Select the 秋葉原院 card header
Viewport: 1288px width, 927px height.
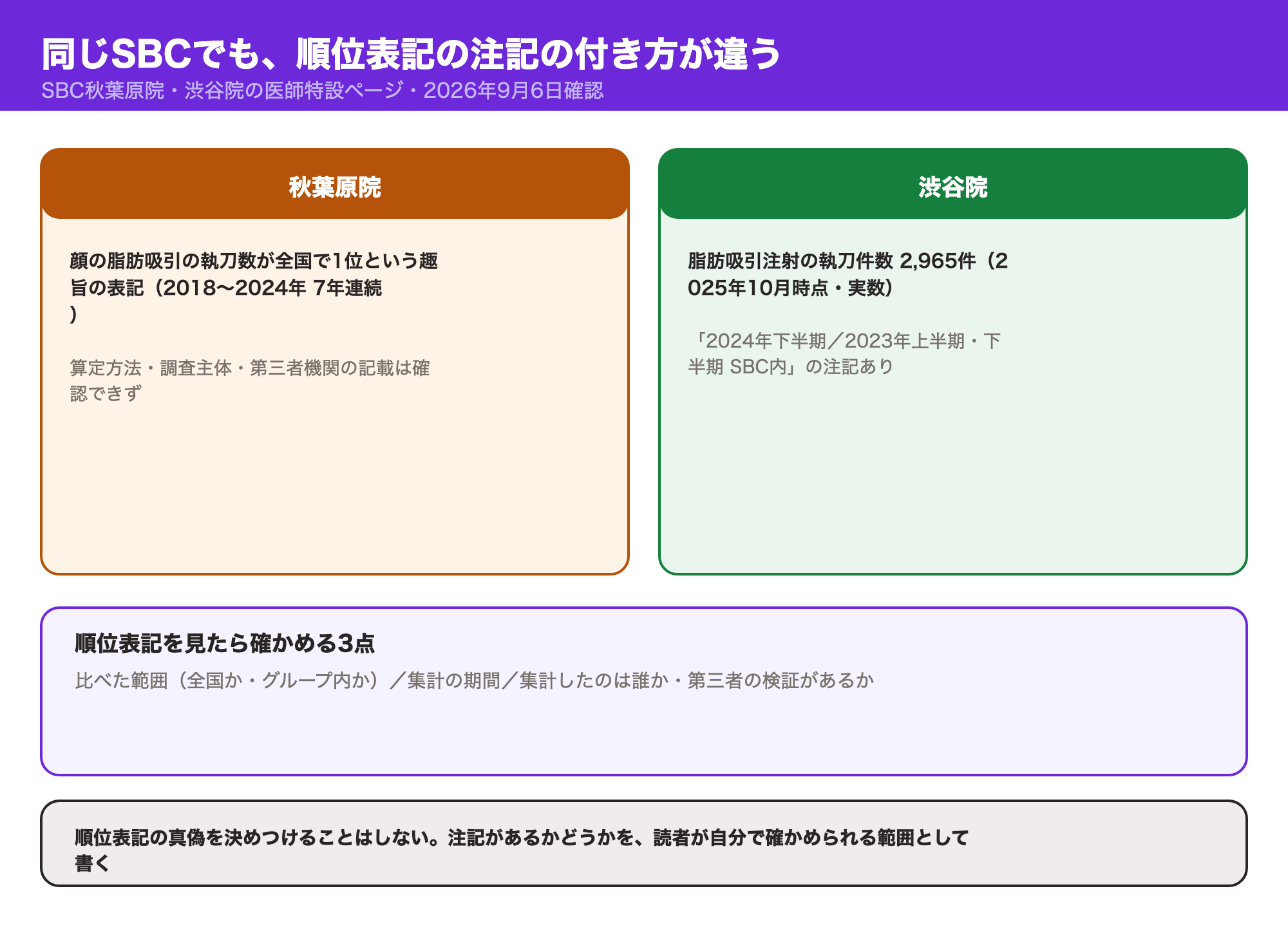pyautogui.click(x=335, y=184)
